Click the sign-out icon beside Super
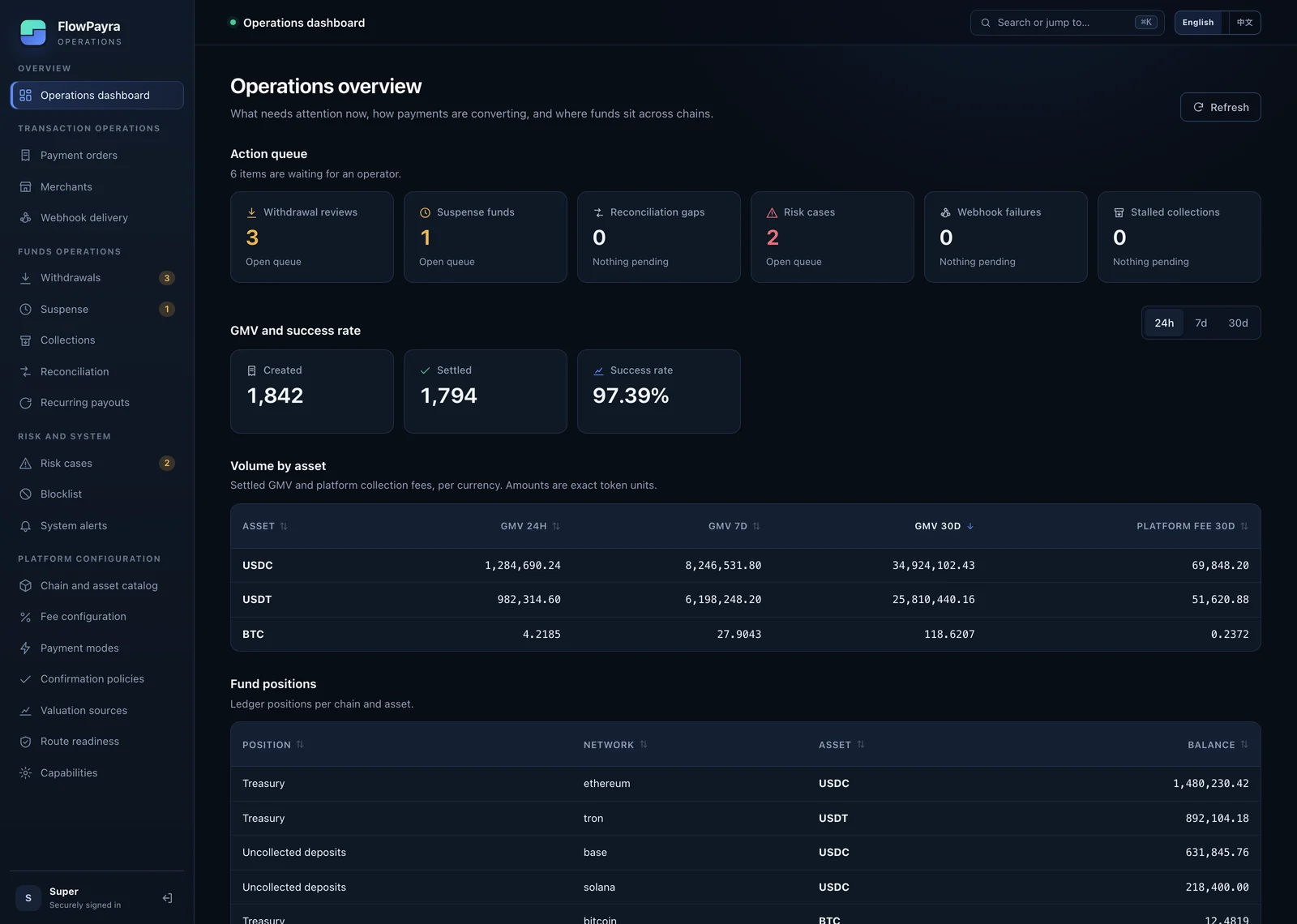This screenshot has height=924, width=1297. pos(167,898)
